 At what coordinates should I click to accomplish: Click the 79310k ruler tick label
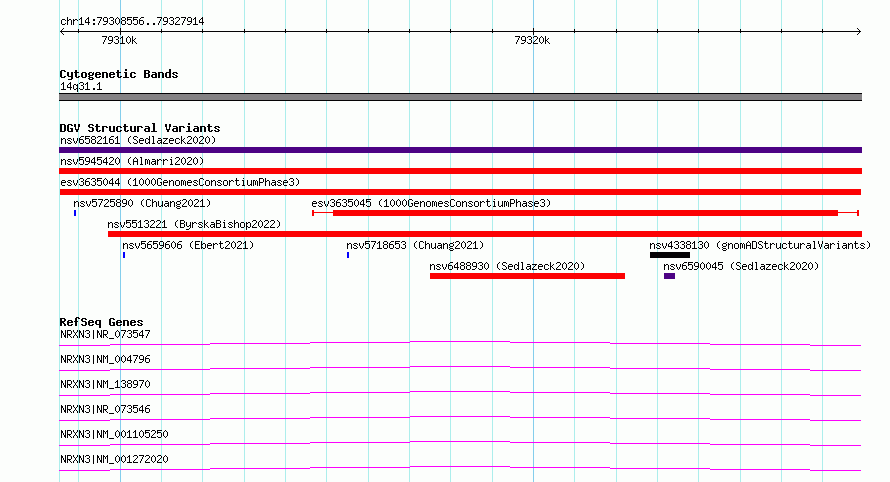point(119,40)
